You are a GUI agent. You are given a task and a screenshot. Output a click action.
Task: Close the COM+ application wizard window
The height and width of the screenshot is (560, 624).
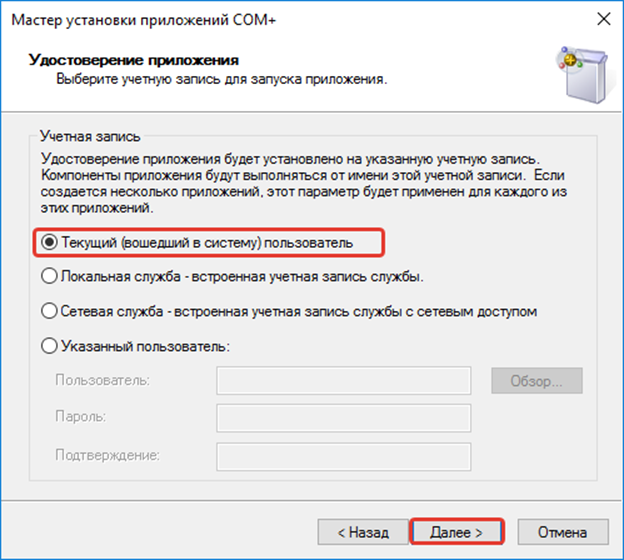point(604,19)
